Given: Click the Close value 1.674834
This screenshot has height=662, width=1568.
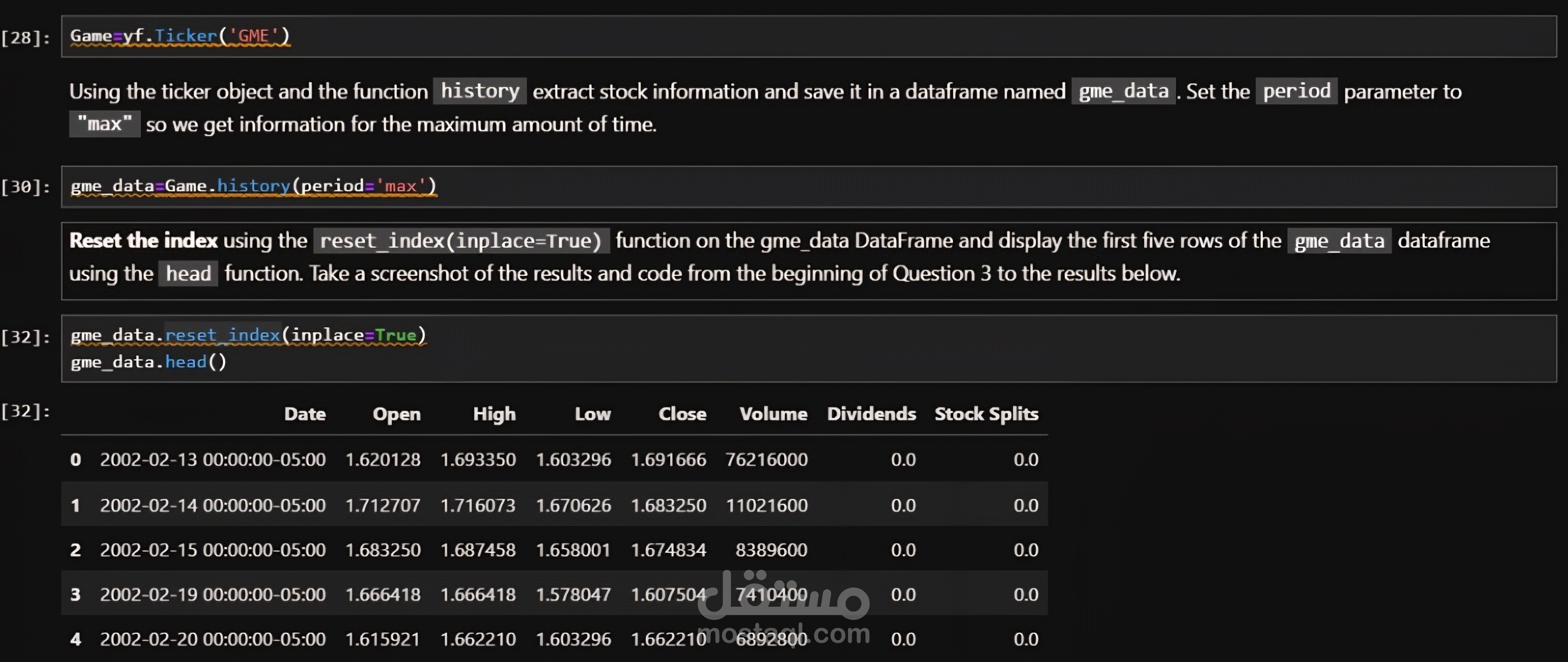Looking at the screenshot, I should pyautogui.click(x=668, y=550).
